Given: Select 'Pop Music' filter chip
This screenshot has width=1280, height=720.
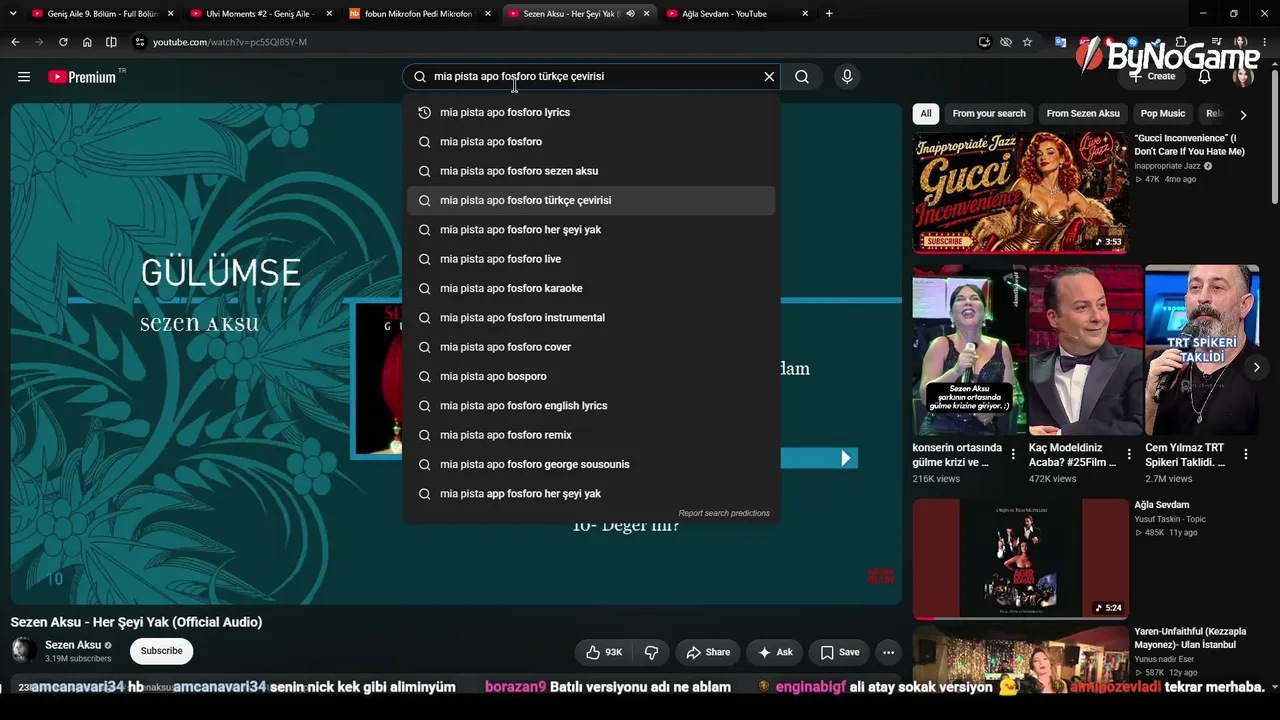Looking at the screenshot, I should pyautogui.click(x=1163, y=114).
